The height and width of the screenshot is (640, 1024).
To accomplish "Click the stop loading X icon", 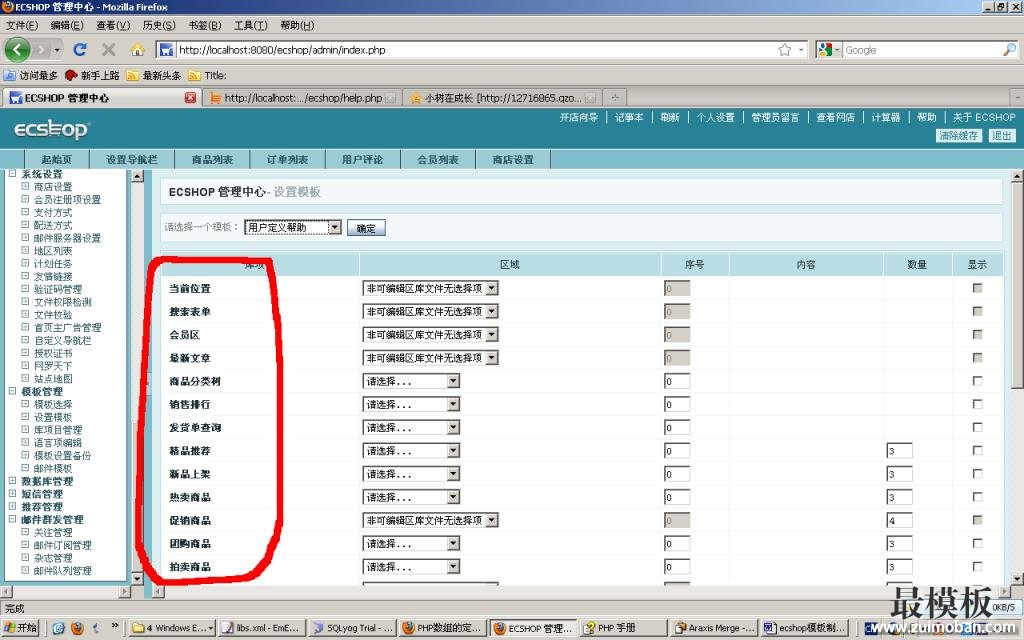I will [x=109, y=49].
